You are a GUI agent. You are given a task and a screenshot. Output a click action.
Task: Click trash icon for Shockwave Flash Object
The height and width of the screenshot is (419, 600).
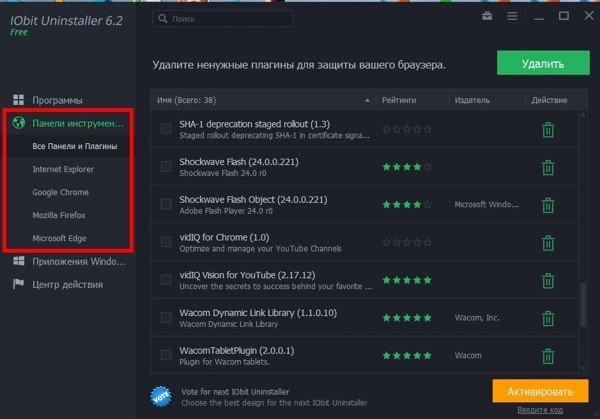(x=548, y=205)
